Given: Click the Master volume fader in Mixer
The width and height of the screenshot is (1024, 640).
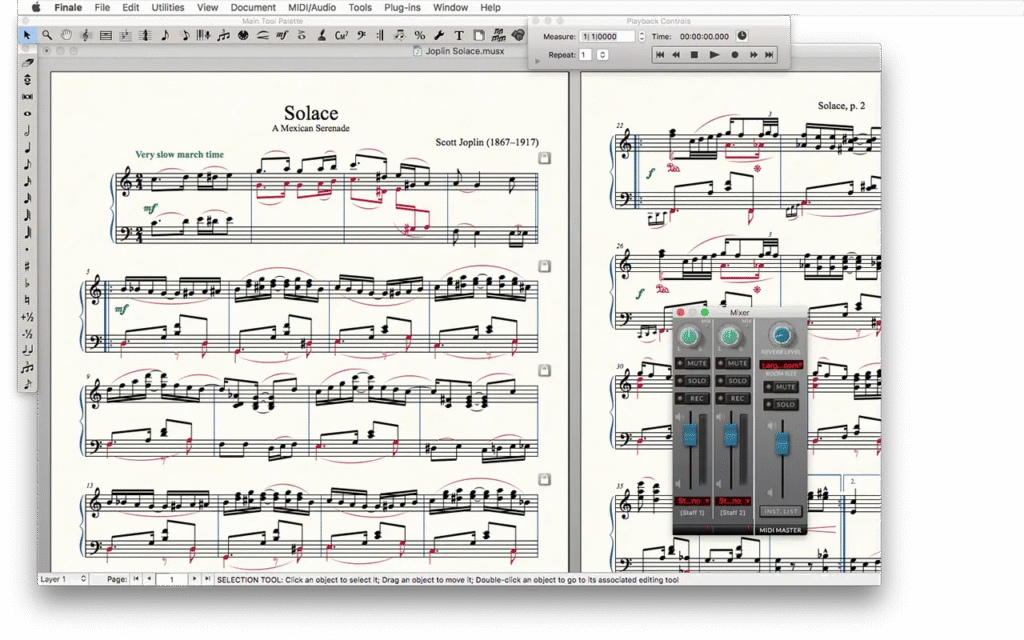Looking at the screenshot, I should 783,443.
